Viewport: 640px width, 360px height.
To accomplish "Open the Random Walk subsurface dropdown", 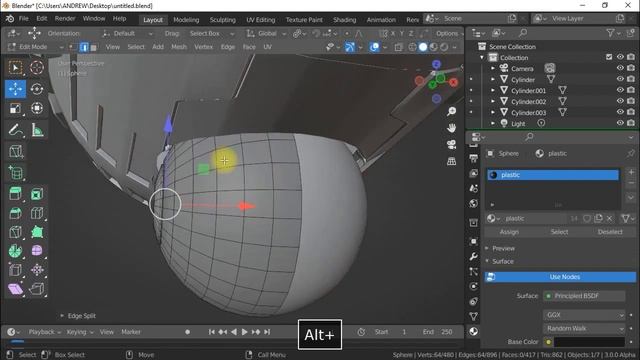I will click(584, 329).
